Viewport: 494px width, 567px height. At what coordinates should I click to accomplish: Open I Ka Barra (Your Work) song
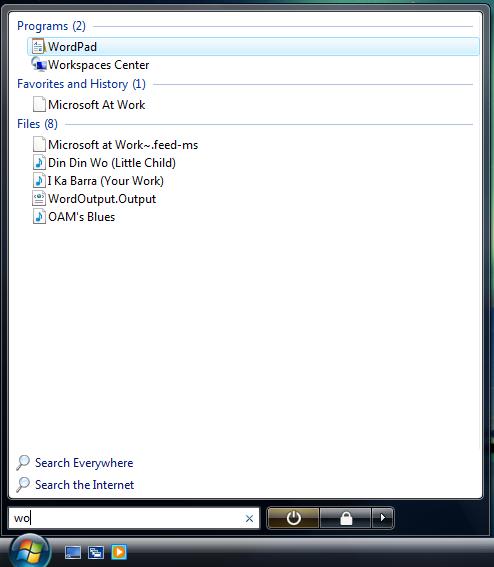[x=106, y=181]
